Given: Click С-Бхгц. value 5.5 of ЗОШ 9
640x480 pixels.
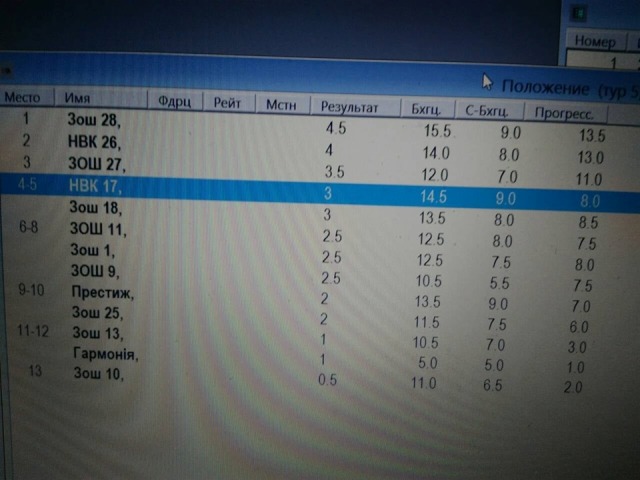Looking at the screenshot, I should pyautogui.click(x=500, y=283).
